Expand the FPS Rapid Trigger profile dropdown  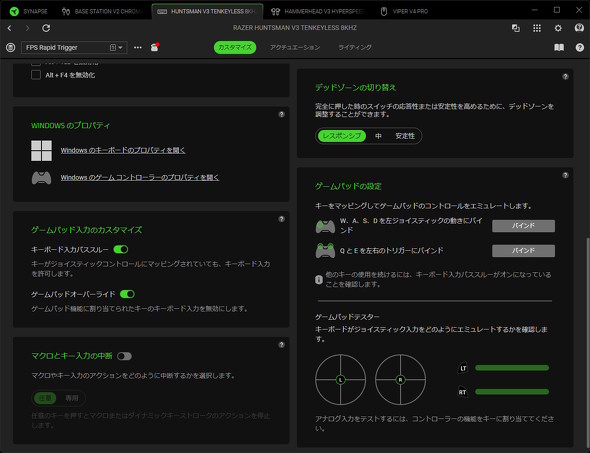[74, 47]
